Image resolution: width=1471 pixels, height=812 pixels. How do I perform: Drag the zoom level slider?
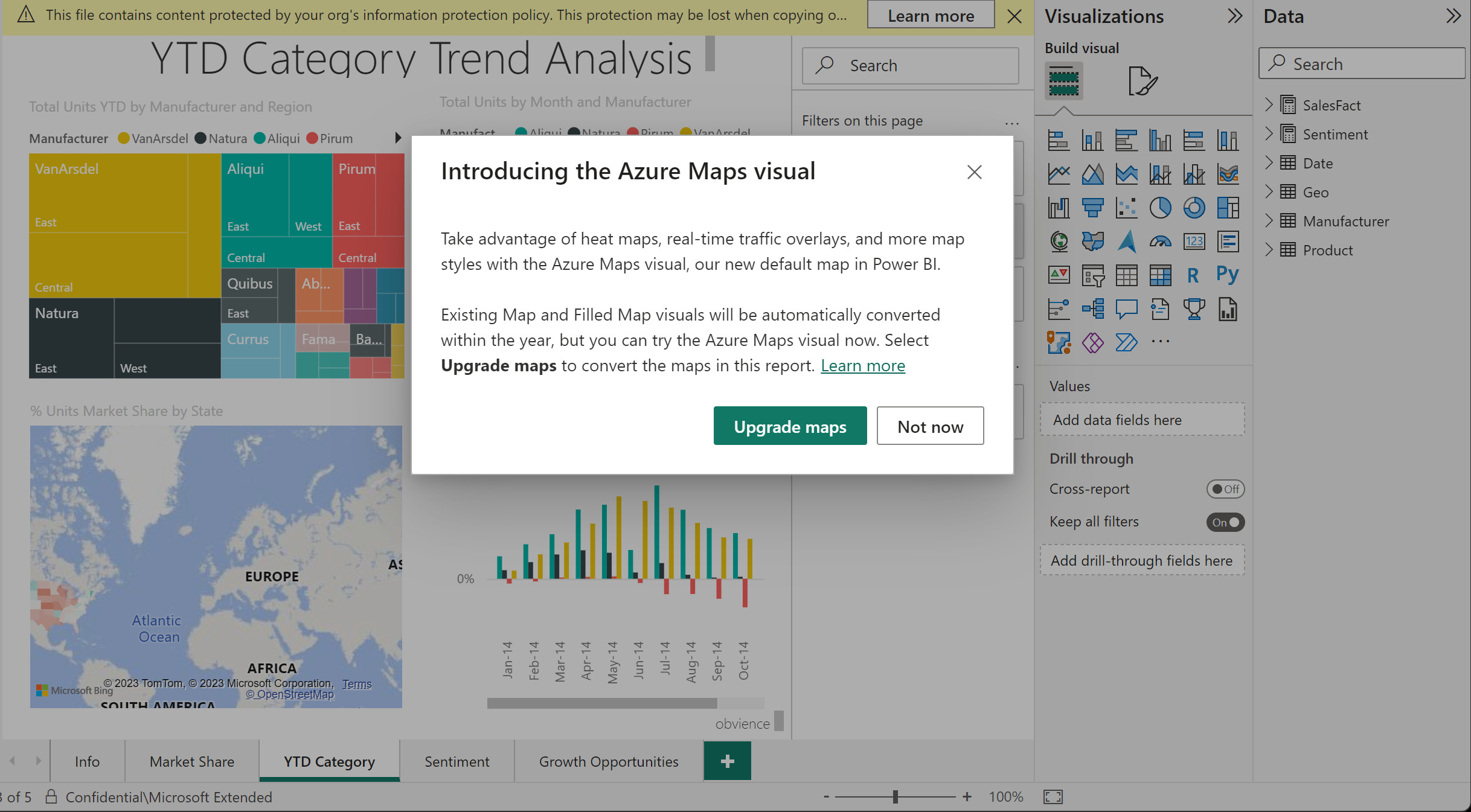click(892, 796)
